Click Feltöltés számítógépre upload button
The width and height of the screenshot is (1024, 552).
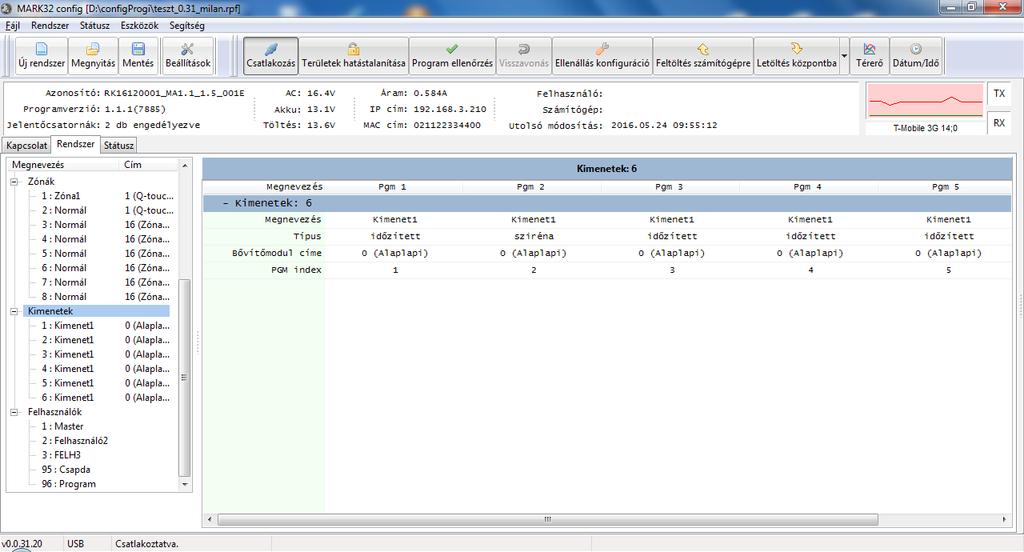pos(703,56)
